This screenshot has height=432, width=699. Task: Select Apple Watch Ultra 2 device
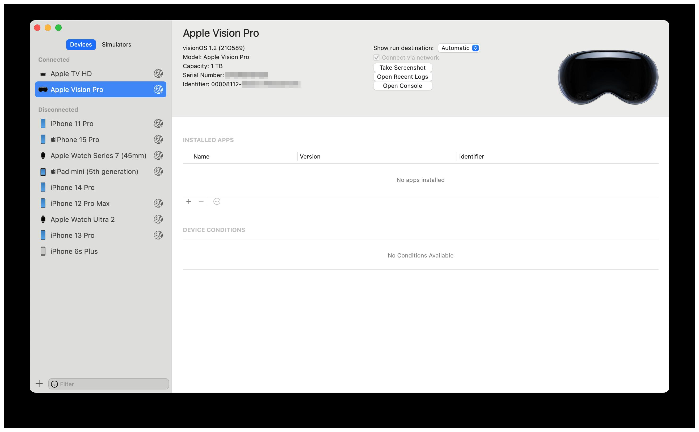[100, 220]
